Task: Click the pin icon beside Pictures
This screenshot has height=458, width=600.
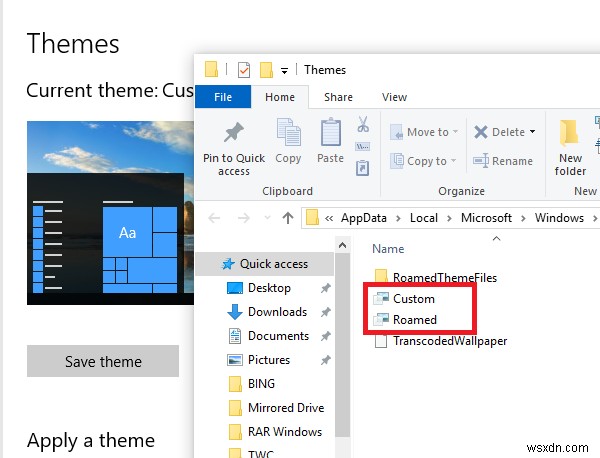Action: 325,360
